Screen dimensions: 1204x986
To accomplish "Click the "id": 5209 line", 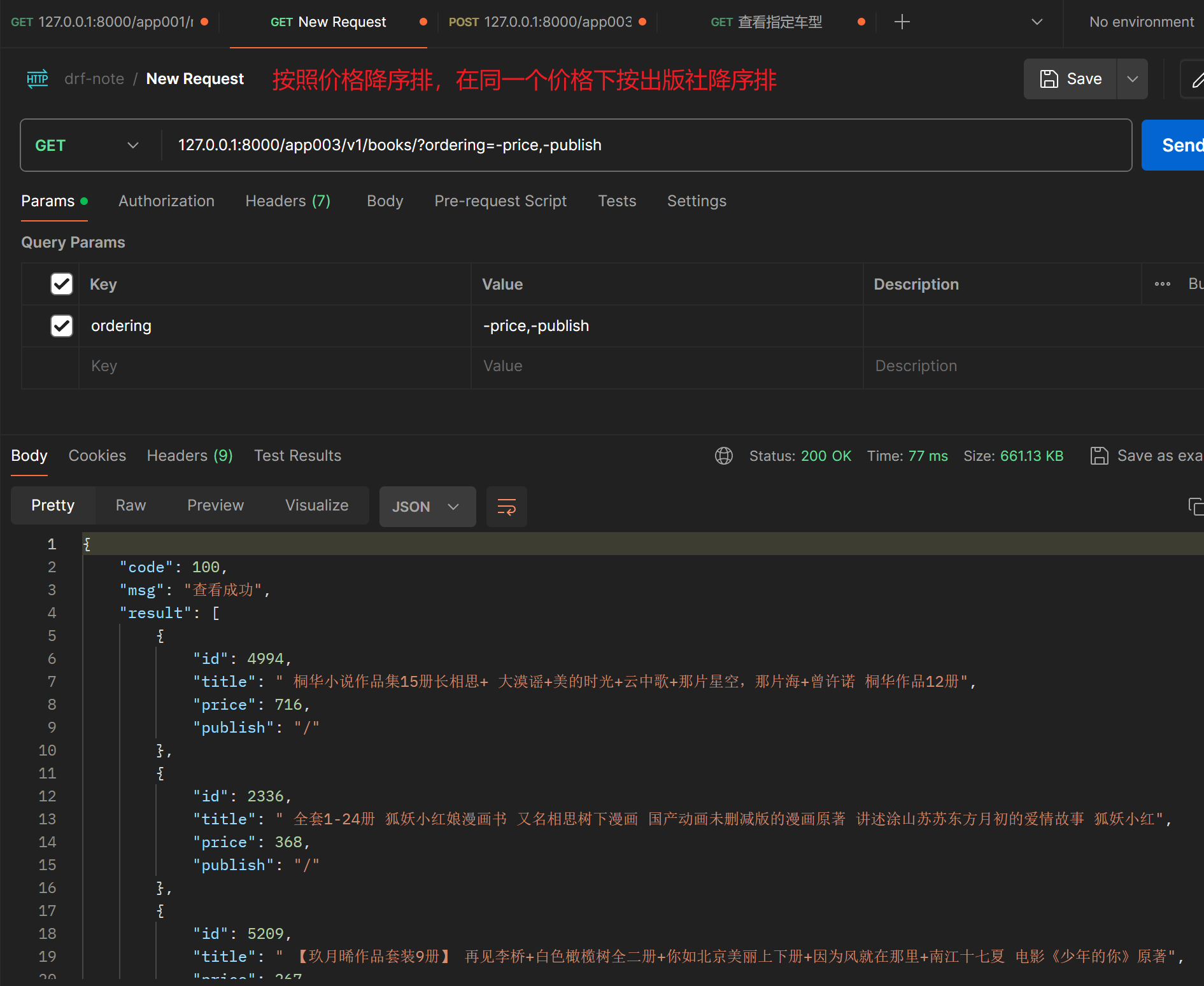I will (242, 934).
